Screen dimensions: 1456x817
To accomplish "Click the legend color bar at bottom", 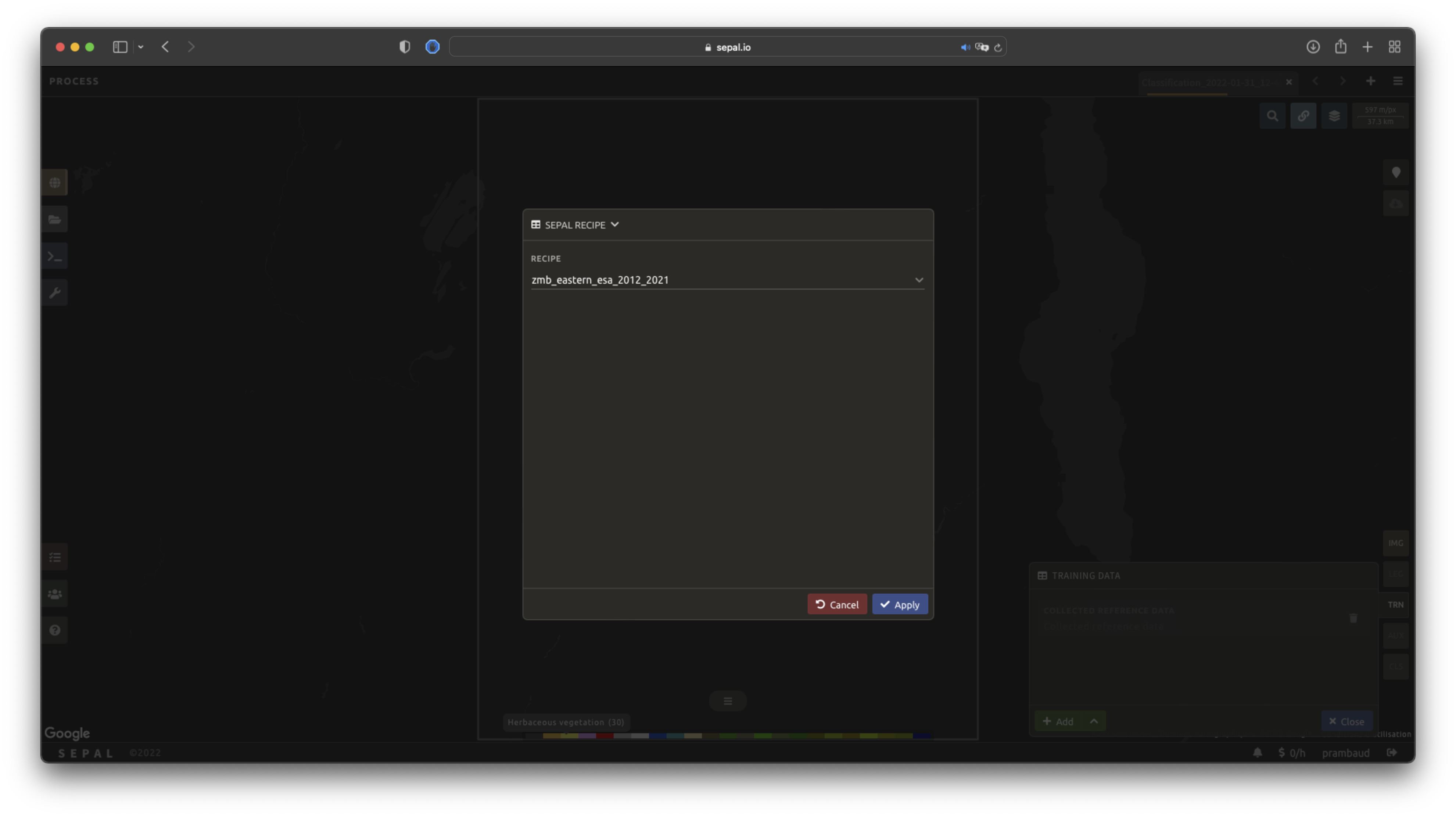I will click(728, 736).
